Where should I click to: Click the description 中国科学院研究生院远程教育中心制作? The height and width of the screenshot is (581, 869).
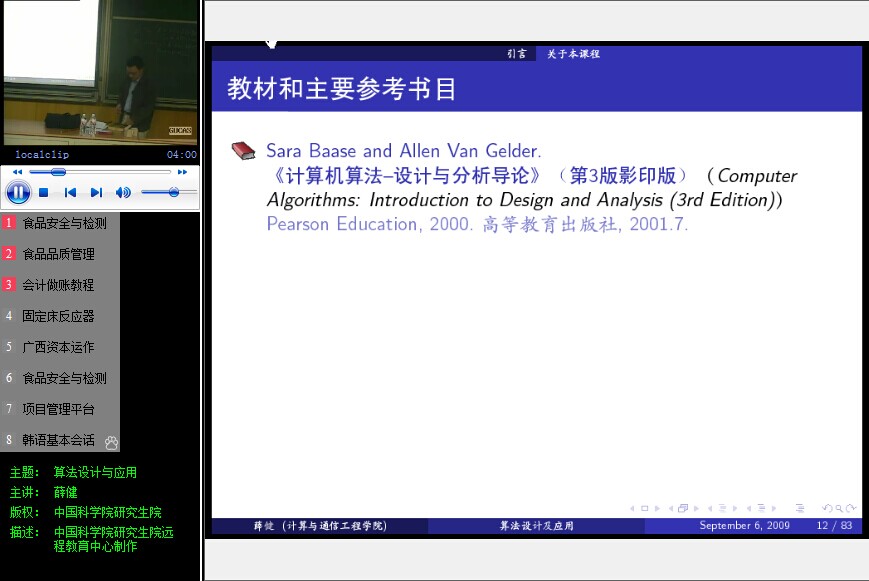click(113, 539)
